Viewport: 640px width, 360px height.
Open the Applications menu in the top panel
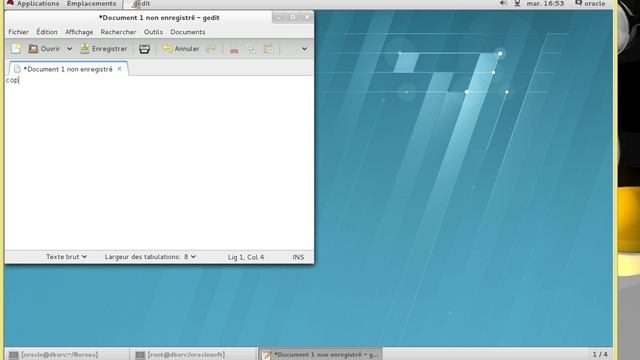[x=33, y=4]
